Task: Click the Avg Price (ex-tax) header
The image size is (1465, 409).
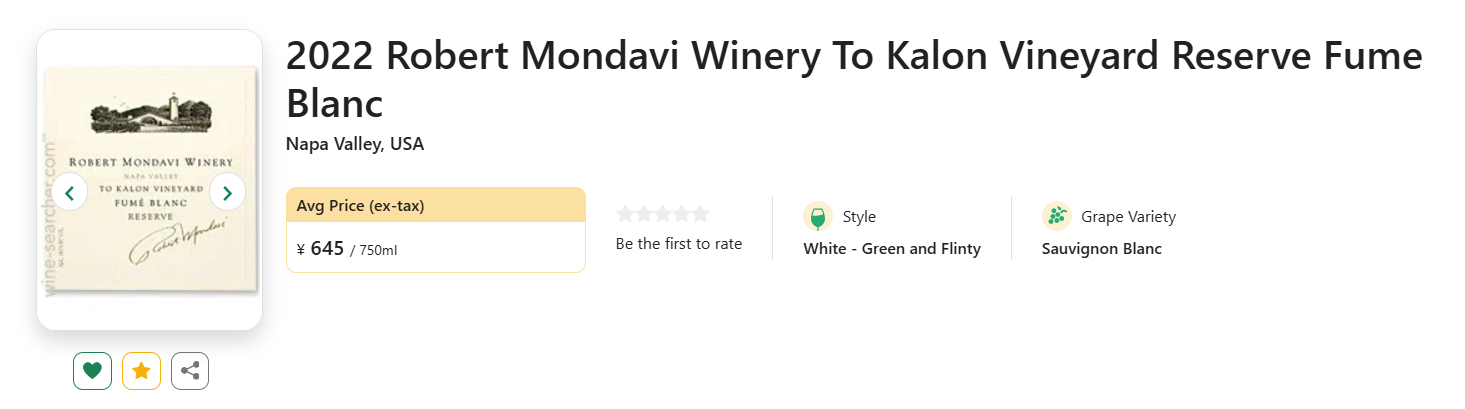Action: (361, 206)
